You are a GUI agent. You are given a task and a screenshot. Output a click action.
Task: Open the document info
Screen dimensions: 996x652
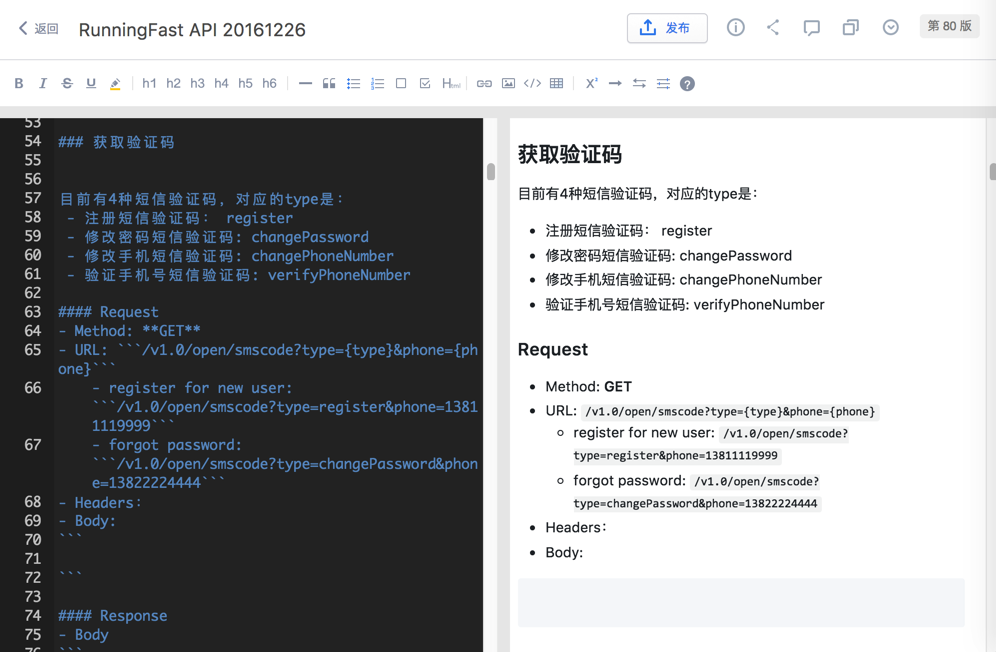point(736,27)
